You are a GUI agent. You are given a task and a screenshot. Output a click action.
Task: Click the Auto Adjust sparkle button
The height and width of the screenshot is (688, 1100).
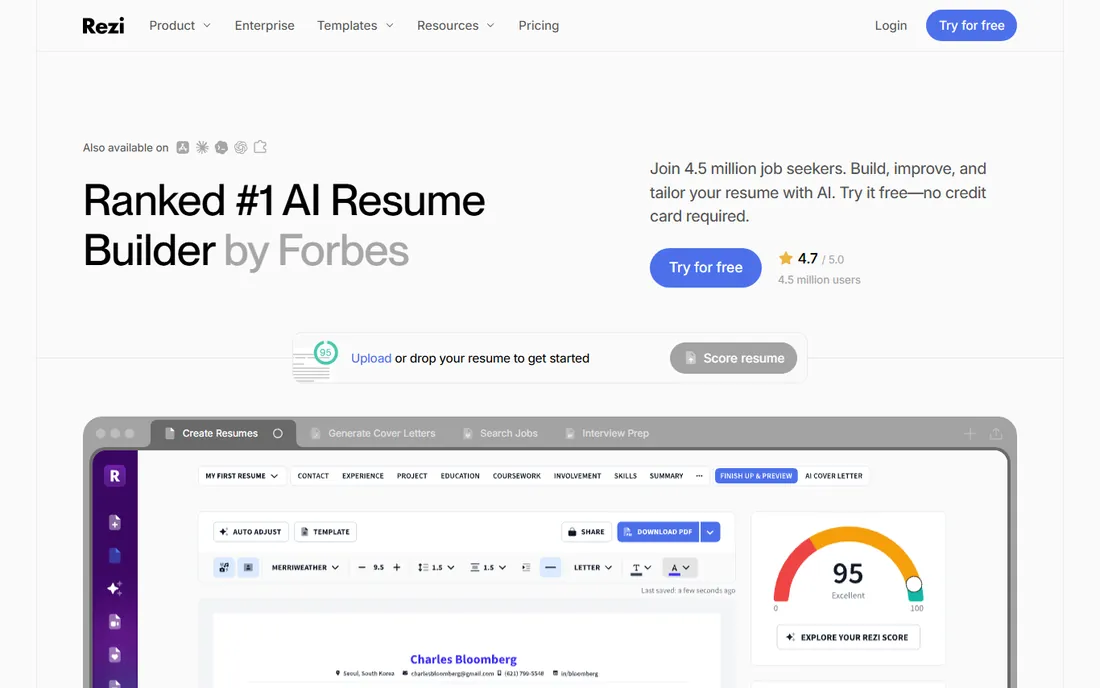click(251, 532)
